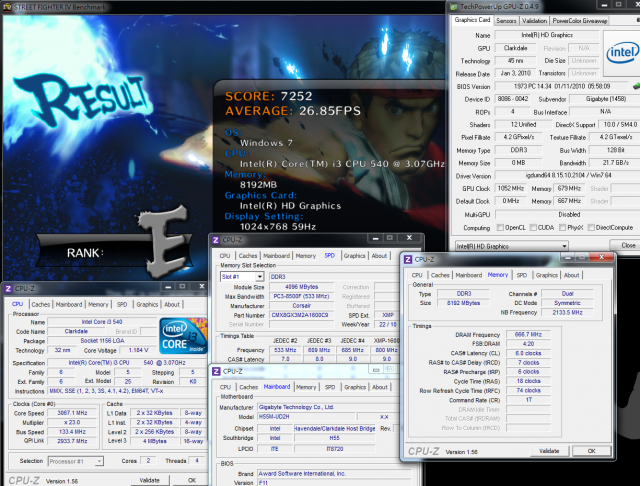Click the Driver Version field in GPU-Z
This screenshot has width=641, height=486.
(x=567, y=175)
